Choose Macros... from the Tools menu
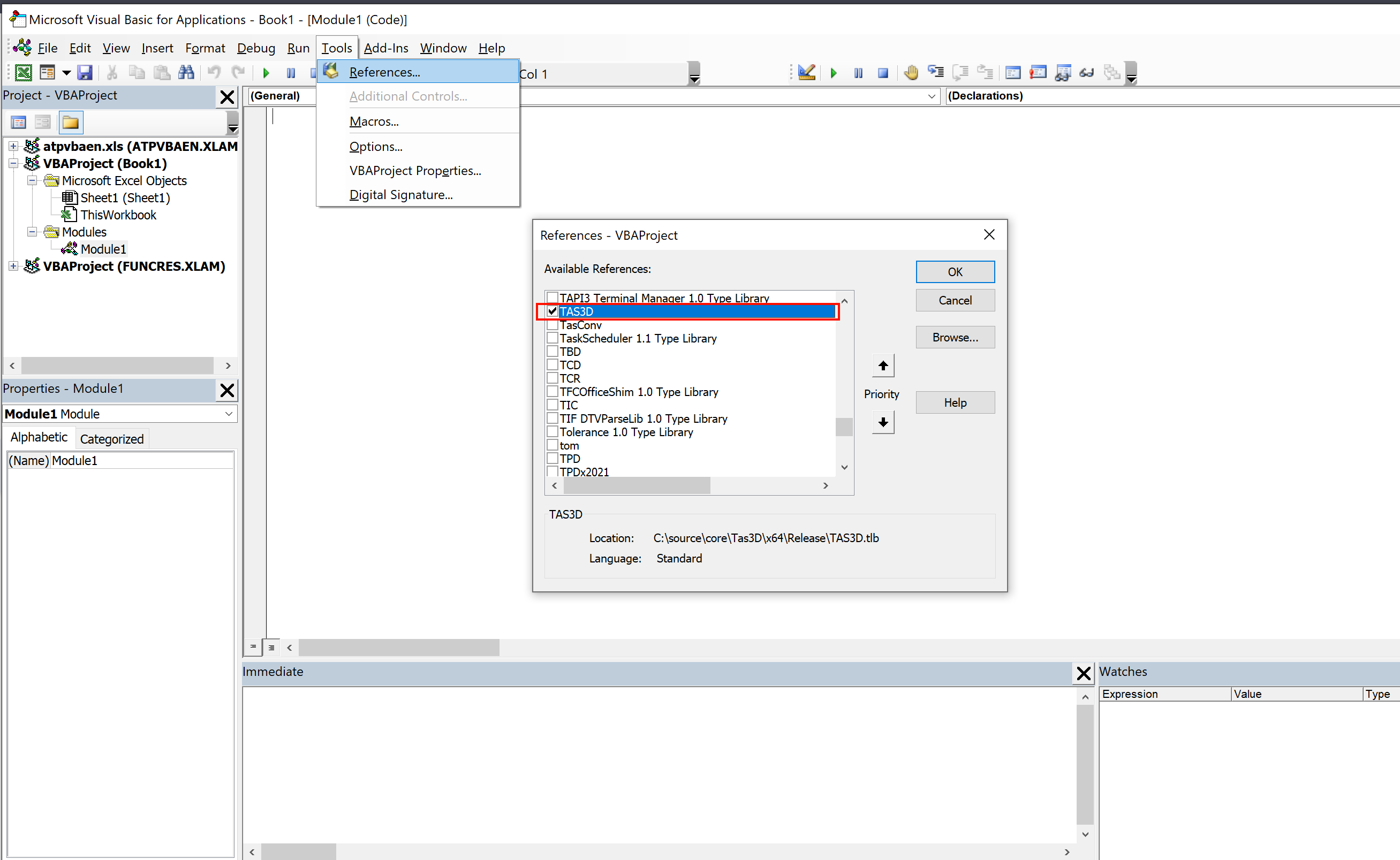1400x860 pixels. [x=418, y=121]
